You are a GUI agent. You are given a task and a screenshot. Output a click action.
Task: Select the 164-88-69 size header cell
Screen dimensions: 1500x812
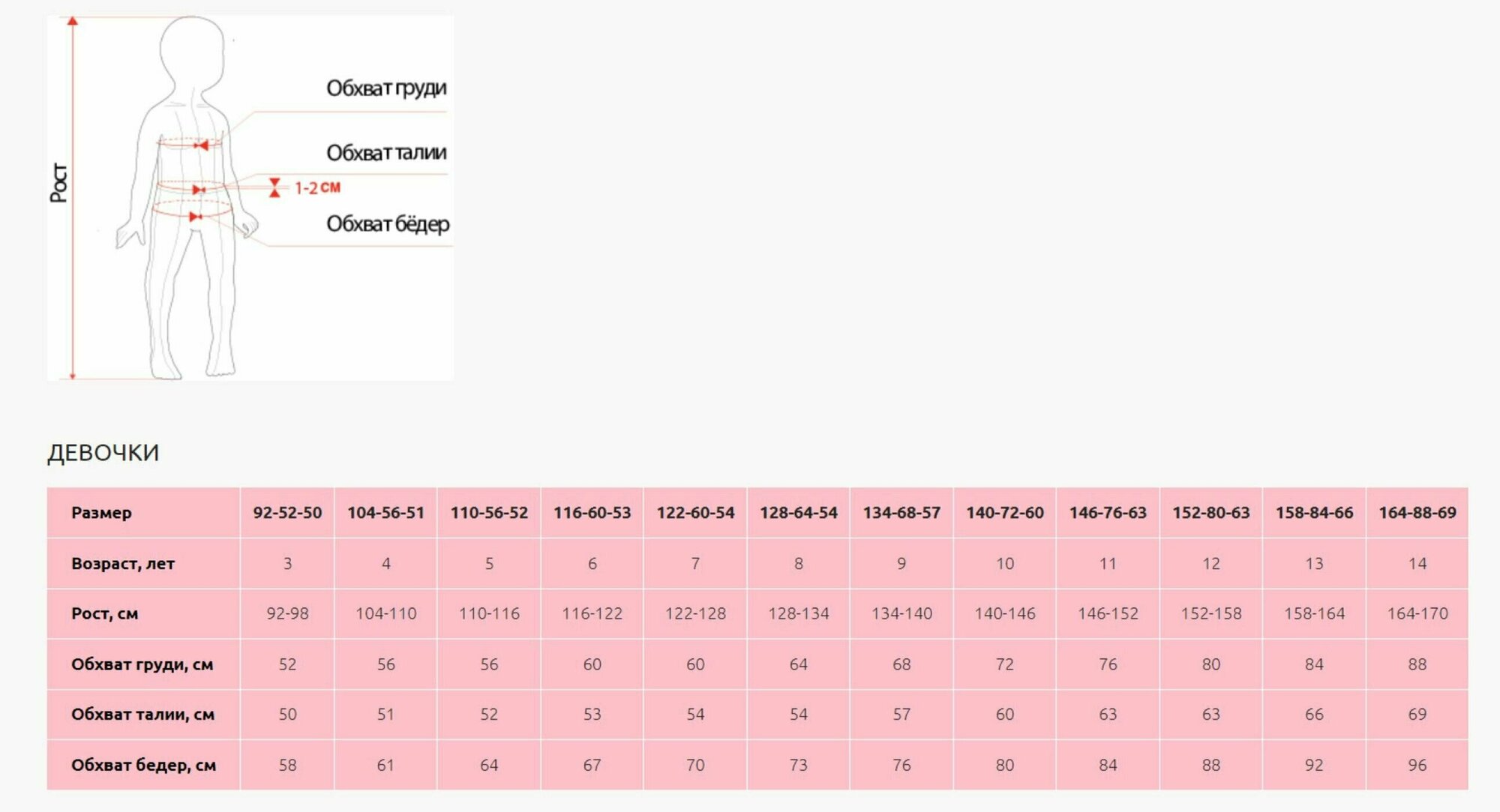click(x=1417, y=513)
